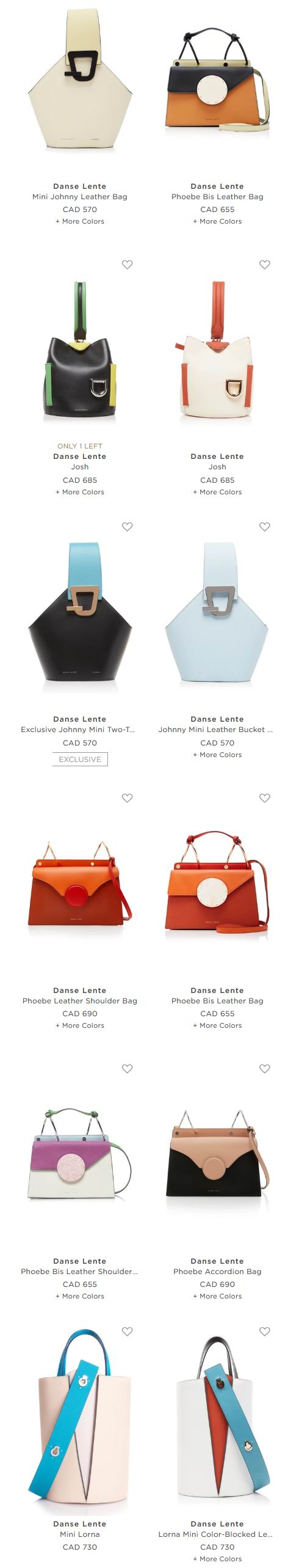Screen dimensions: 302x1568
Task: Expand More Colors under Mini Johnny Leather Bag
Action: point(80,221)
